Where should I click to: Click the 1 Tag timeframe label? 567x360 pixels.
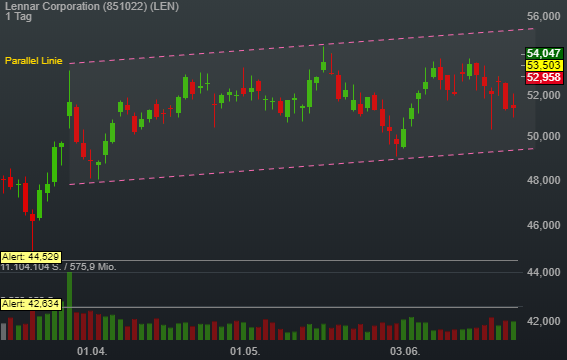click(x=18, y=16)
